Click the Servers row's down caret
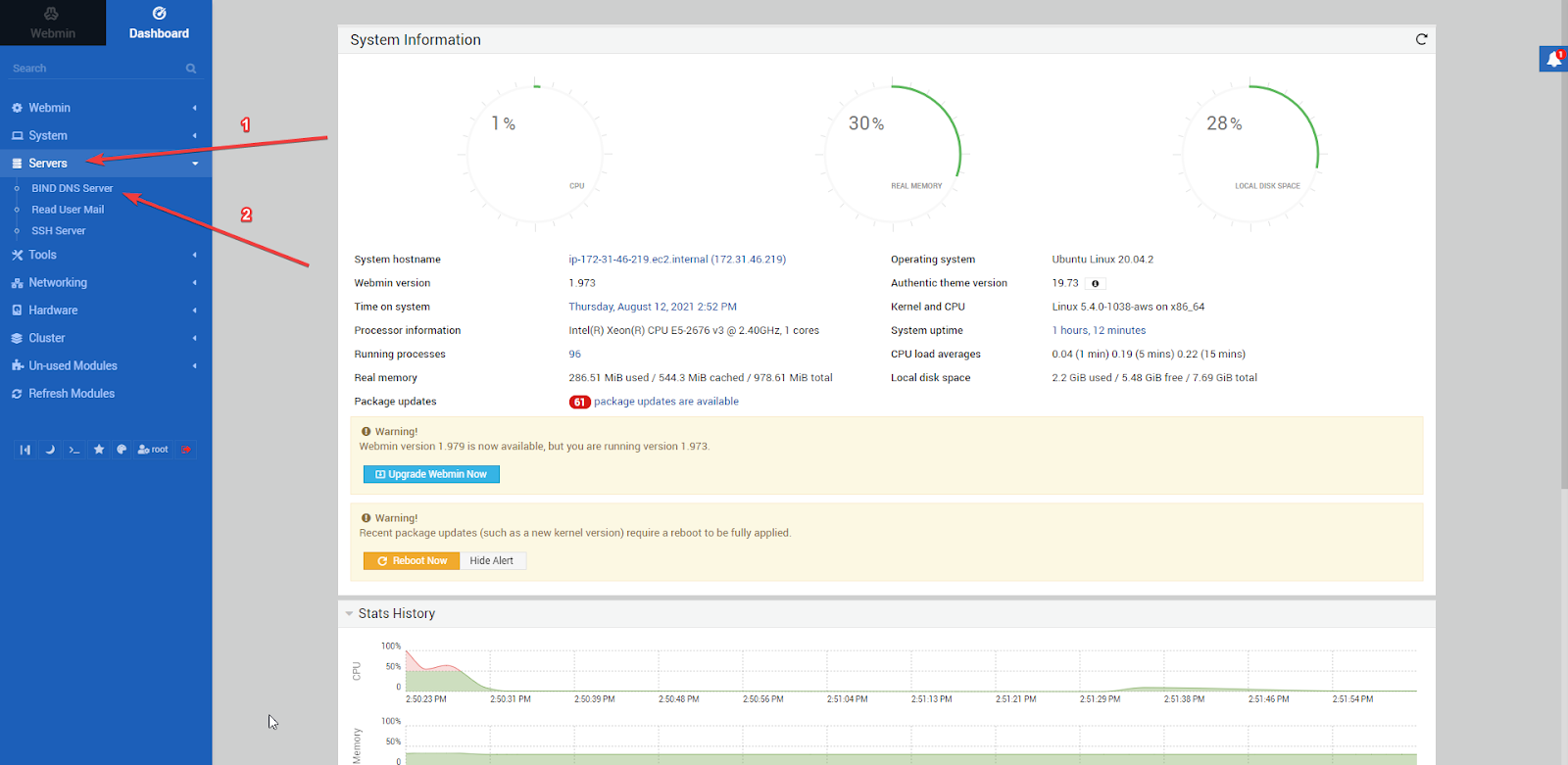This screenshot has width=1568, height=765. [195, 164]
